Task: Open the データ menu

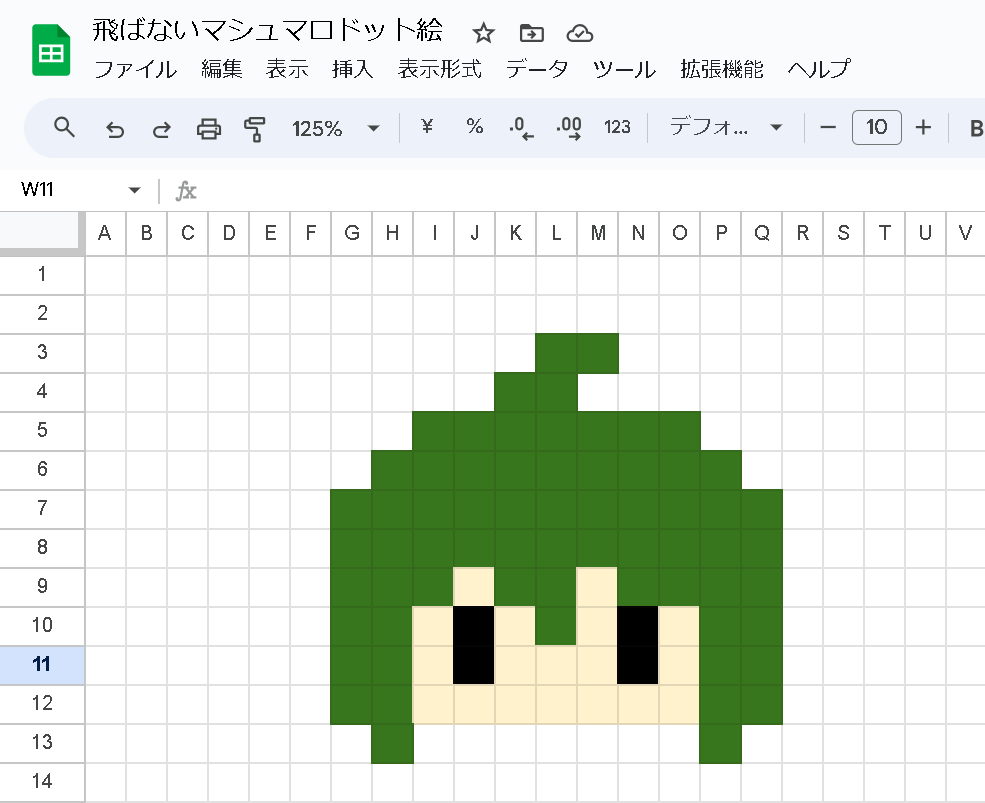Action: click(x=537, y=69)
